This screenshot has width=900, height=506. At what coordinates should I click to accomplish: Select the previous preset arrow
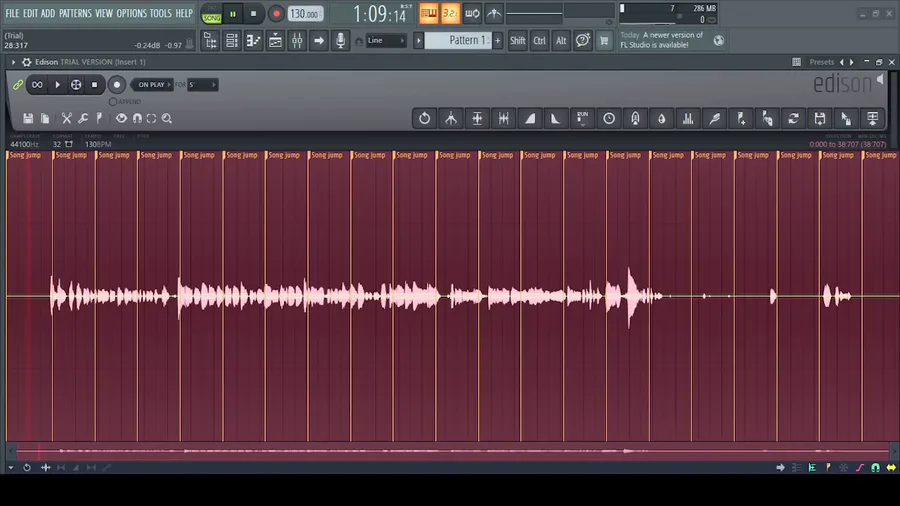tap(842, 62)
